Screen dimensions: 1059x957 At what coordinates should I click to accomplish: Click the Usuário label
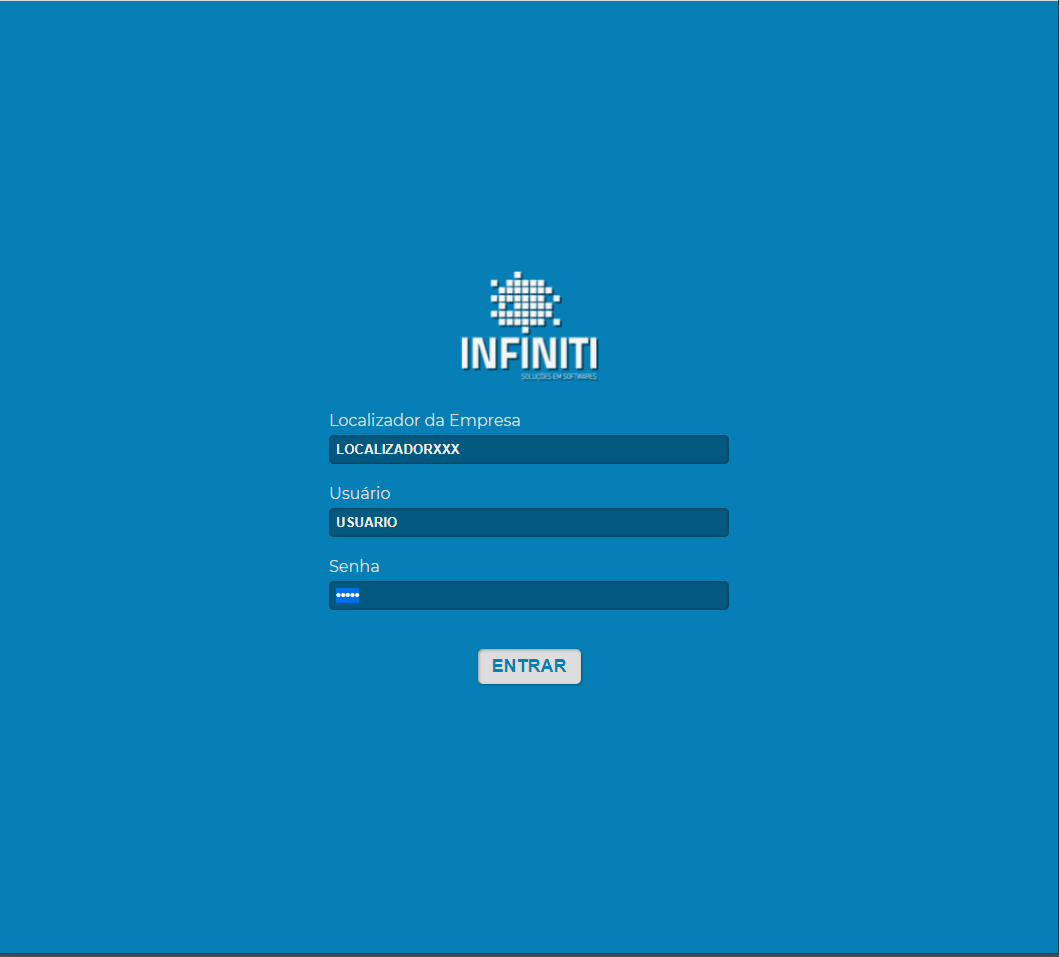click(x=359, y=493)
